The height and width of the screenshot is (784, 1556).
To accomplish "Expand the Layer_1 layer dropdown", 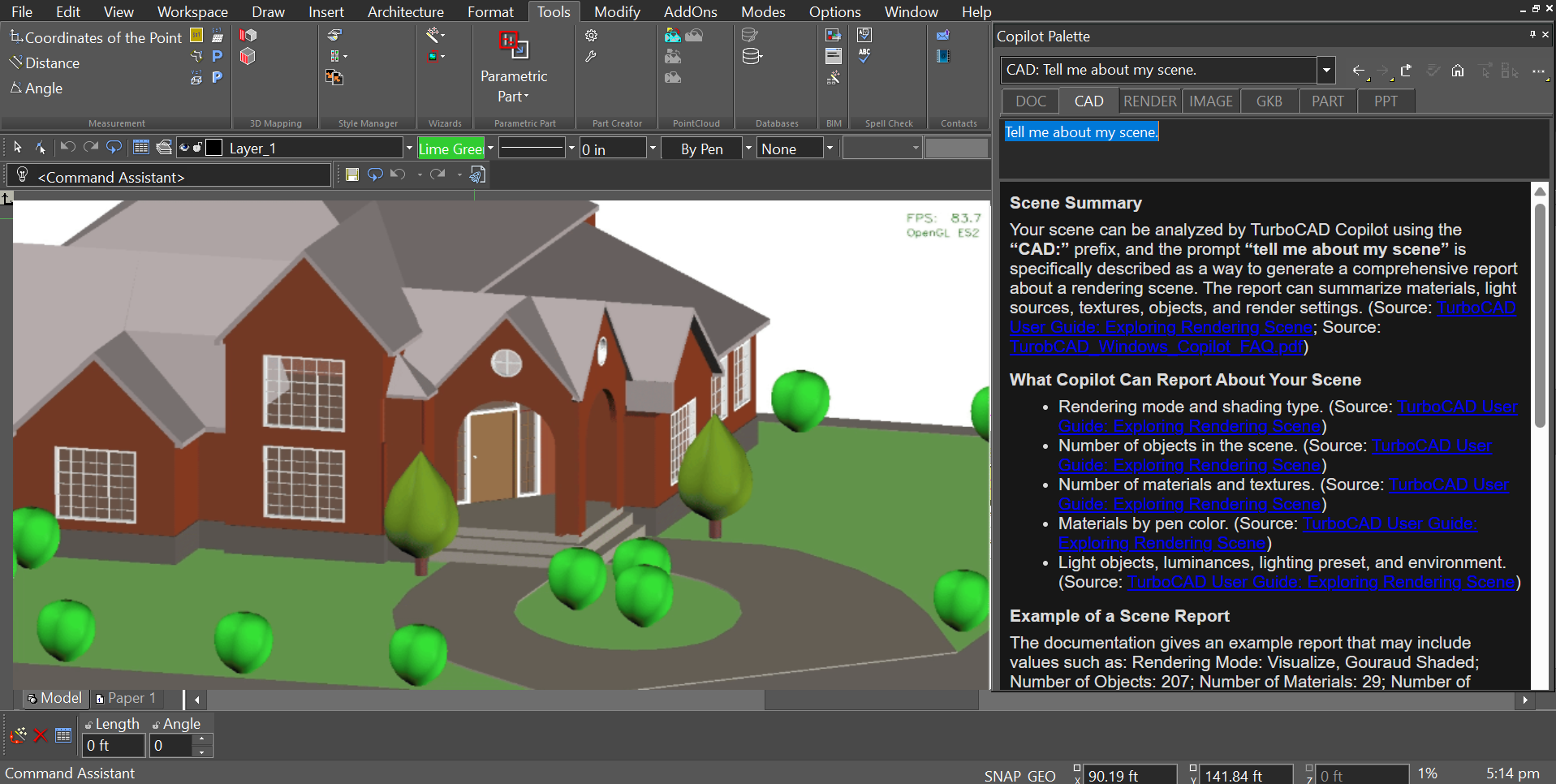I will coord(408,148).
